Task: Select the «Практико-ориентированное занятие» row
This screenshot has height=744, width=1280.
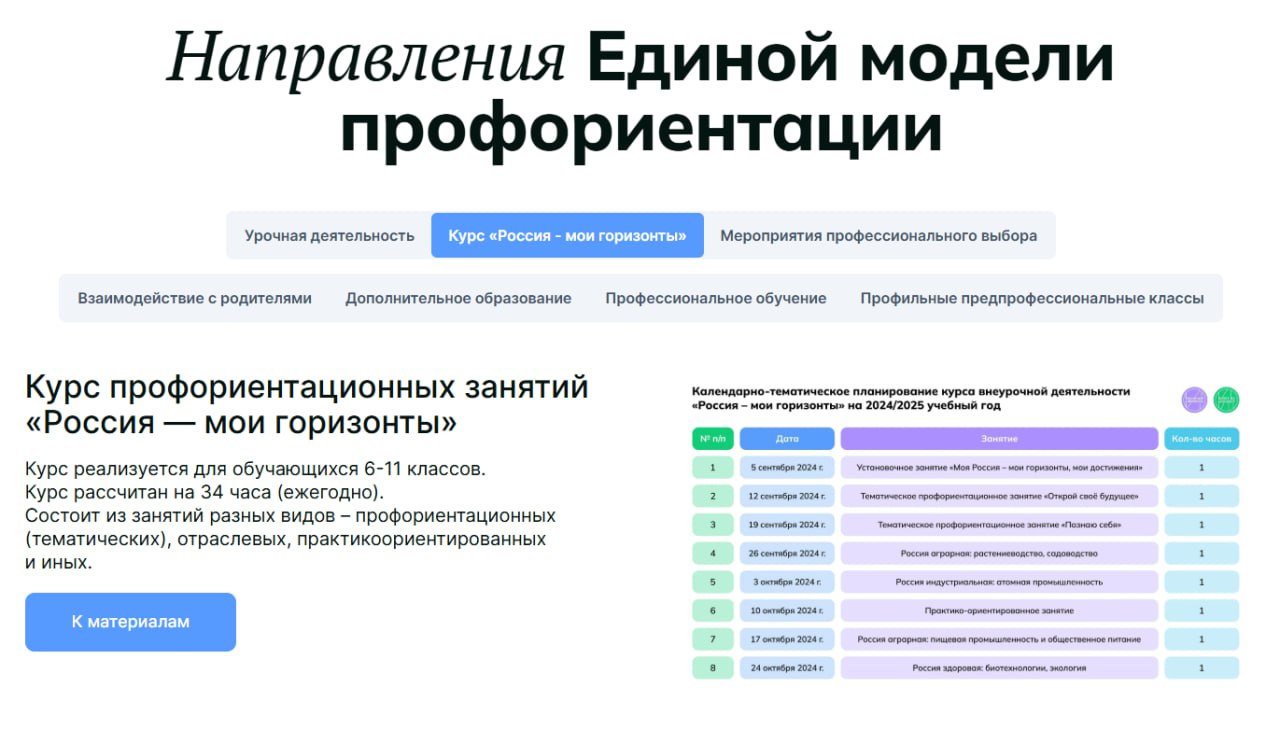Action: [999, 610]
